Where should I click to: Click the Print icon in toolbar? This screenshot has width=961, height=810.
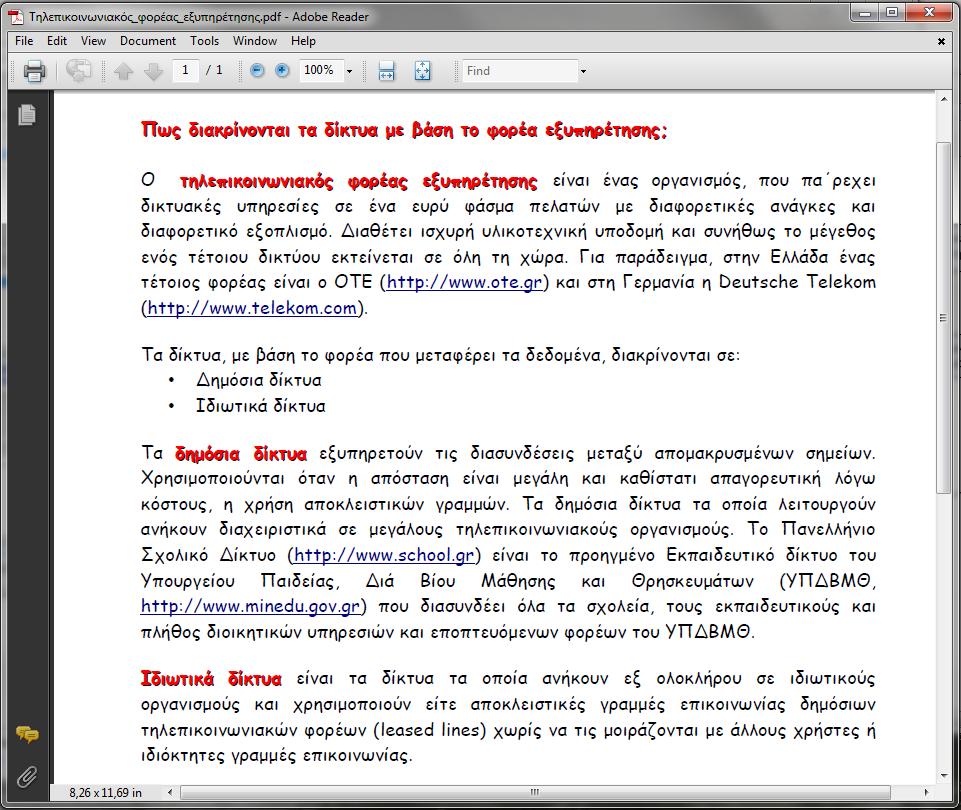point(34,71)
